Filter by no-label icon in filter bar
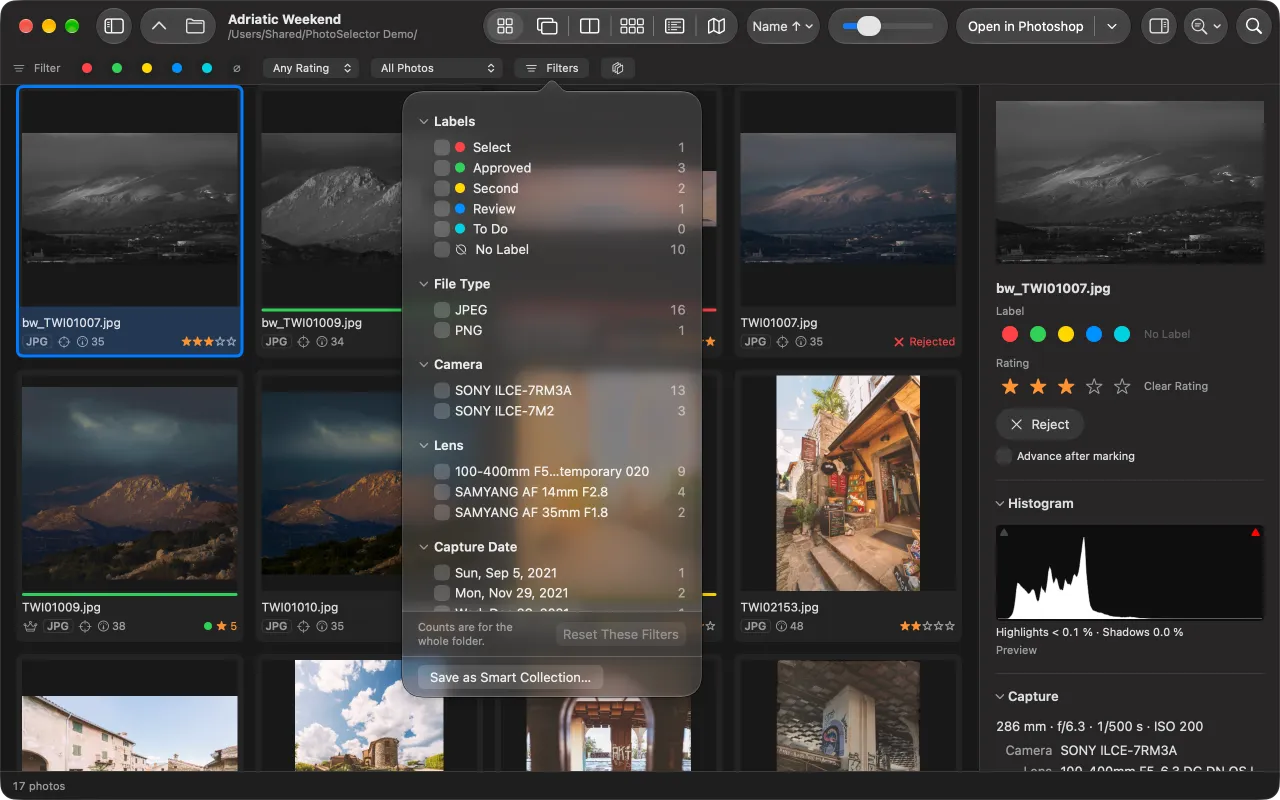 [x=237, y=68]
